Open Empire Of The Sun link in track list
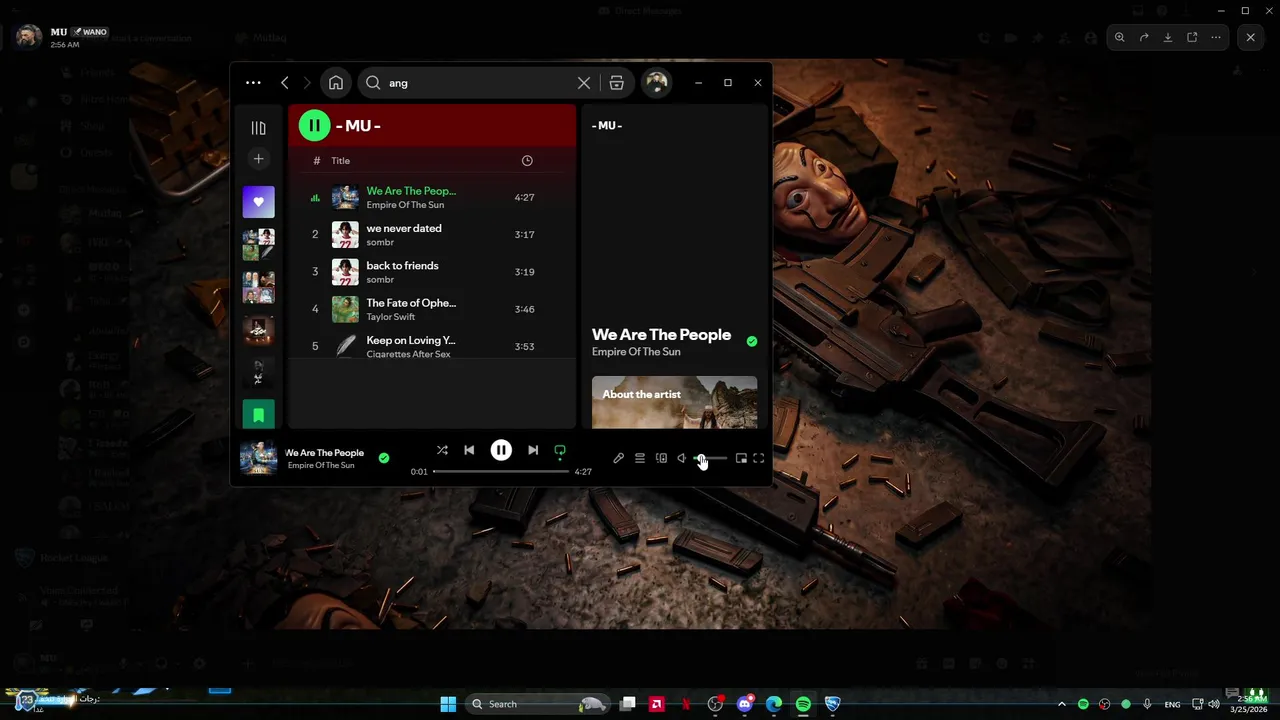This screenshot has width=1280, height=720. [x=405, y=205]
